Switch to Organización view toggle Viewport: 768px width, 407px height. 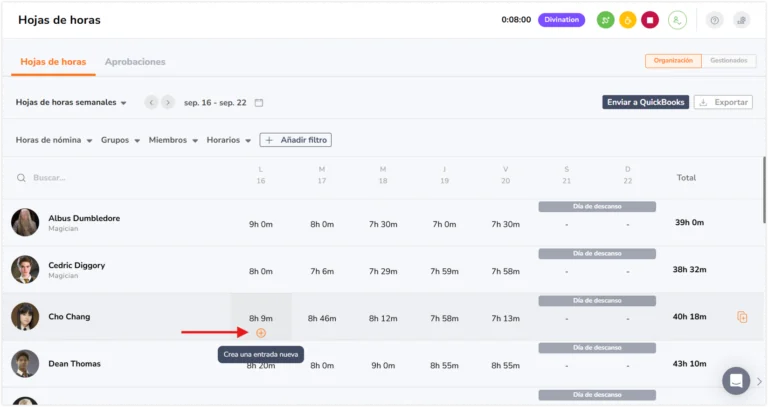(673, 61)
